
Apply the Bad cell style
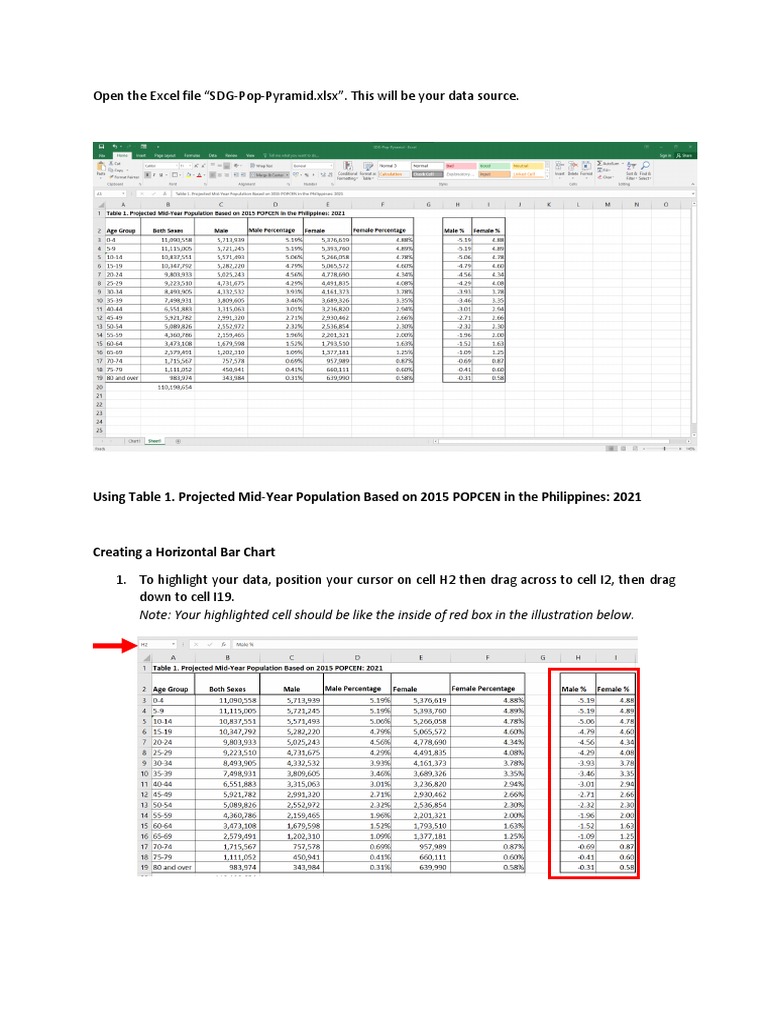tap(461, 166)
